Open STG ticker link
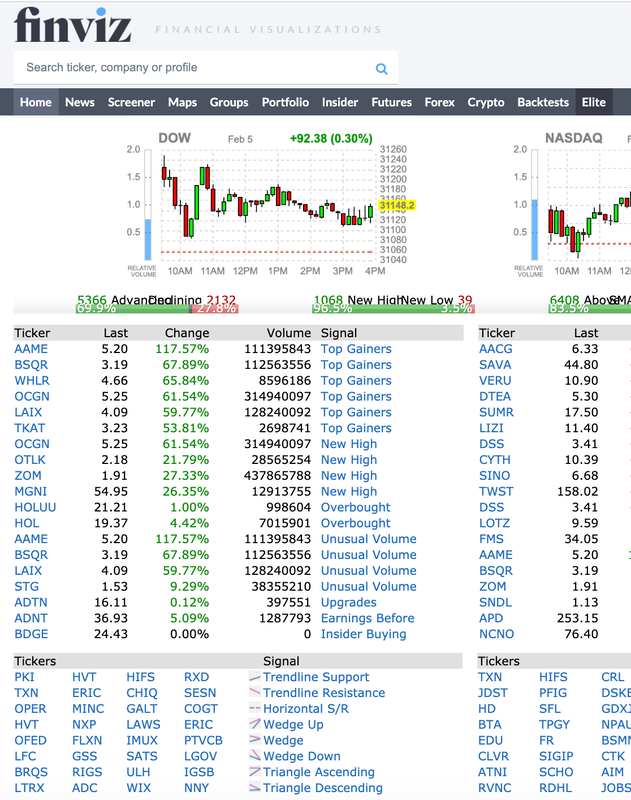 tap(27, 586)
